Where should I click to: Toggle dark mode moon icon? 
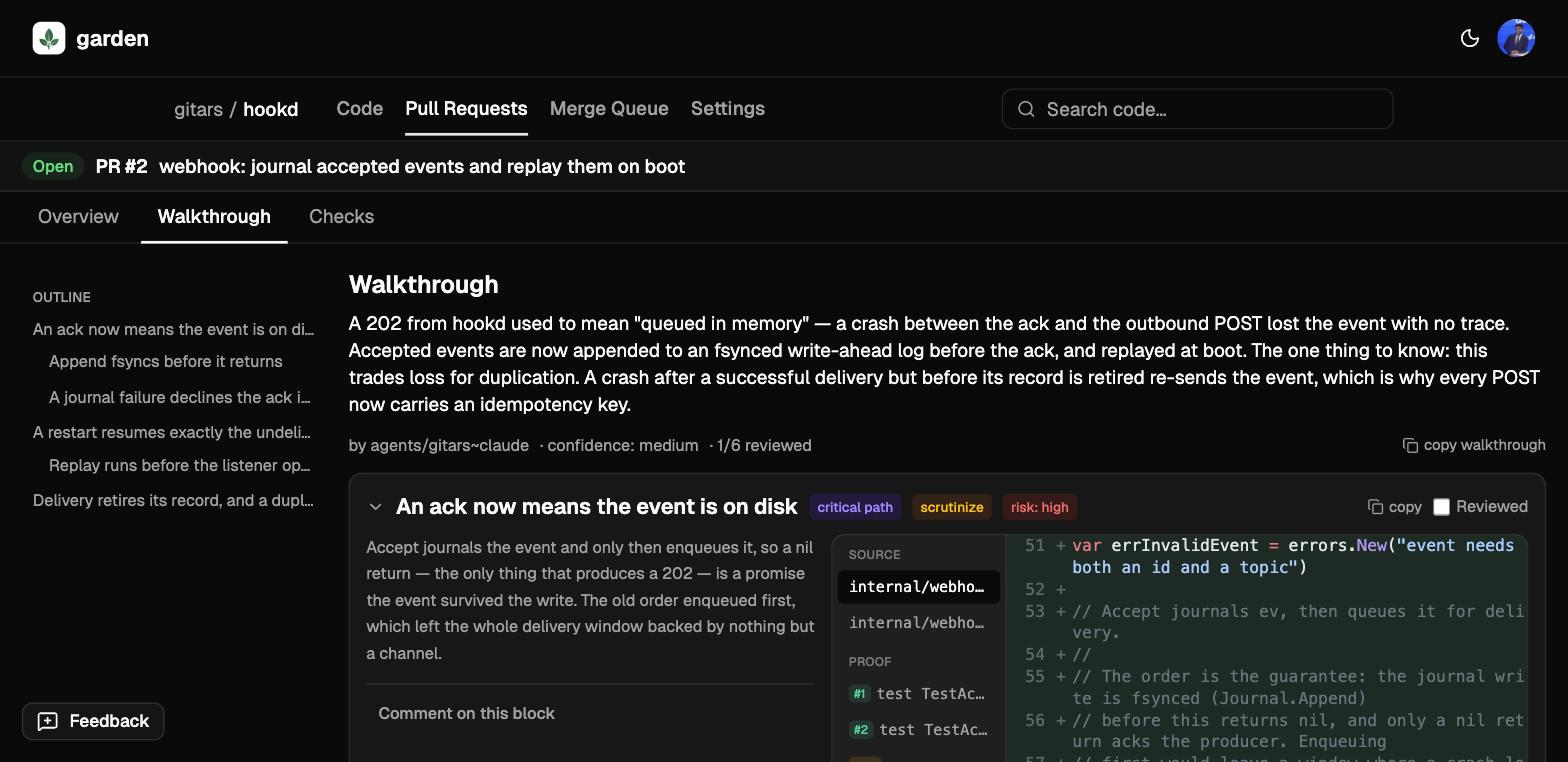tap(1470, 38)
